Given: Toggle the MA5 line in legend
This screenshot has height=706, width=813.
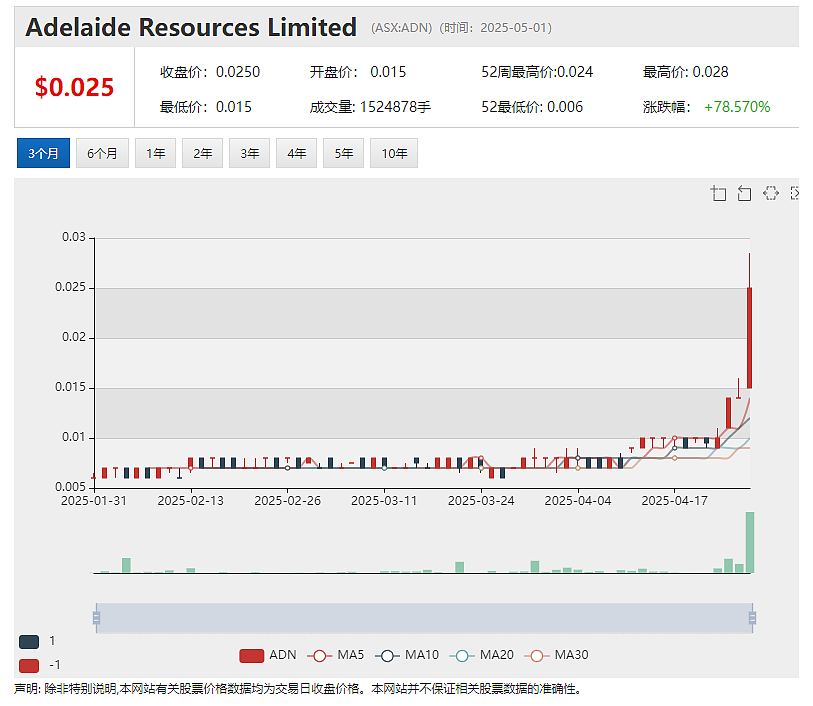Looking at the screenshot, I should click(x=335, y=655).
